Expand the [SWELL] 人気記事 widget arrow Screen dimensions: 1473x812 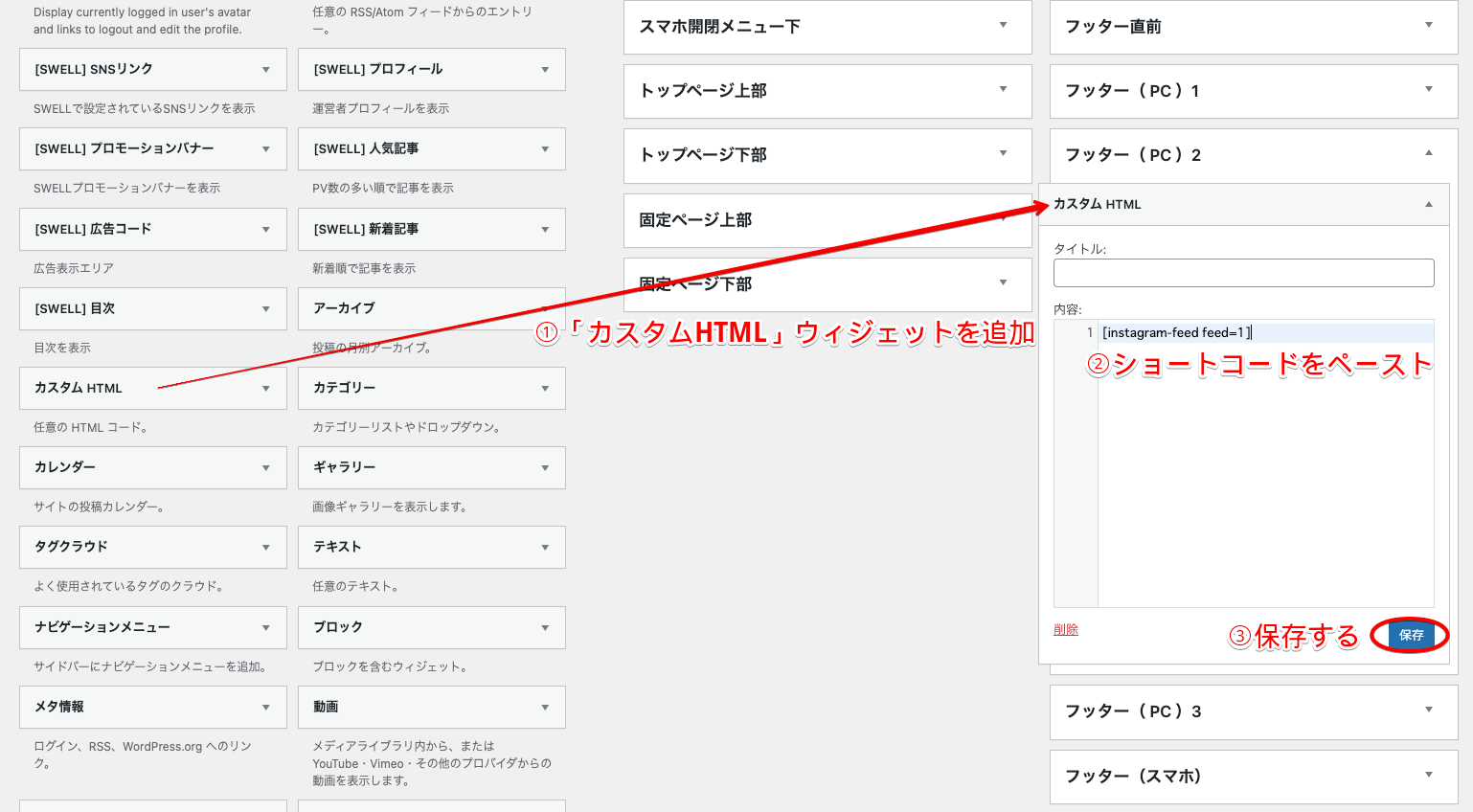point(545,149)
